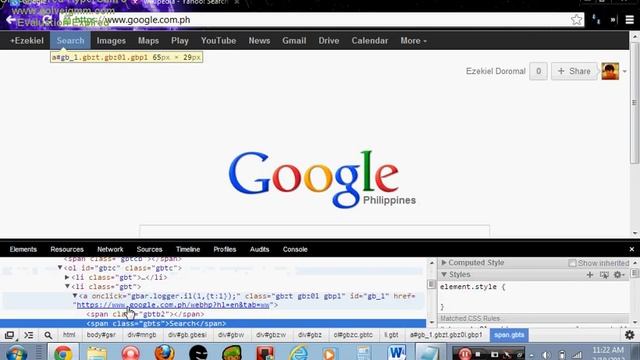Click the address bar URL field
Image resolution: width=640 pixels, height=360 pixels.
(318, 20)
